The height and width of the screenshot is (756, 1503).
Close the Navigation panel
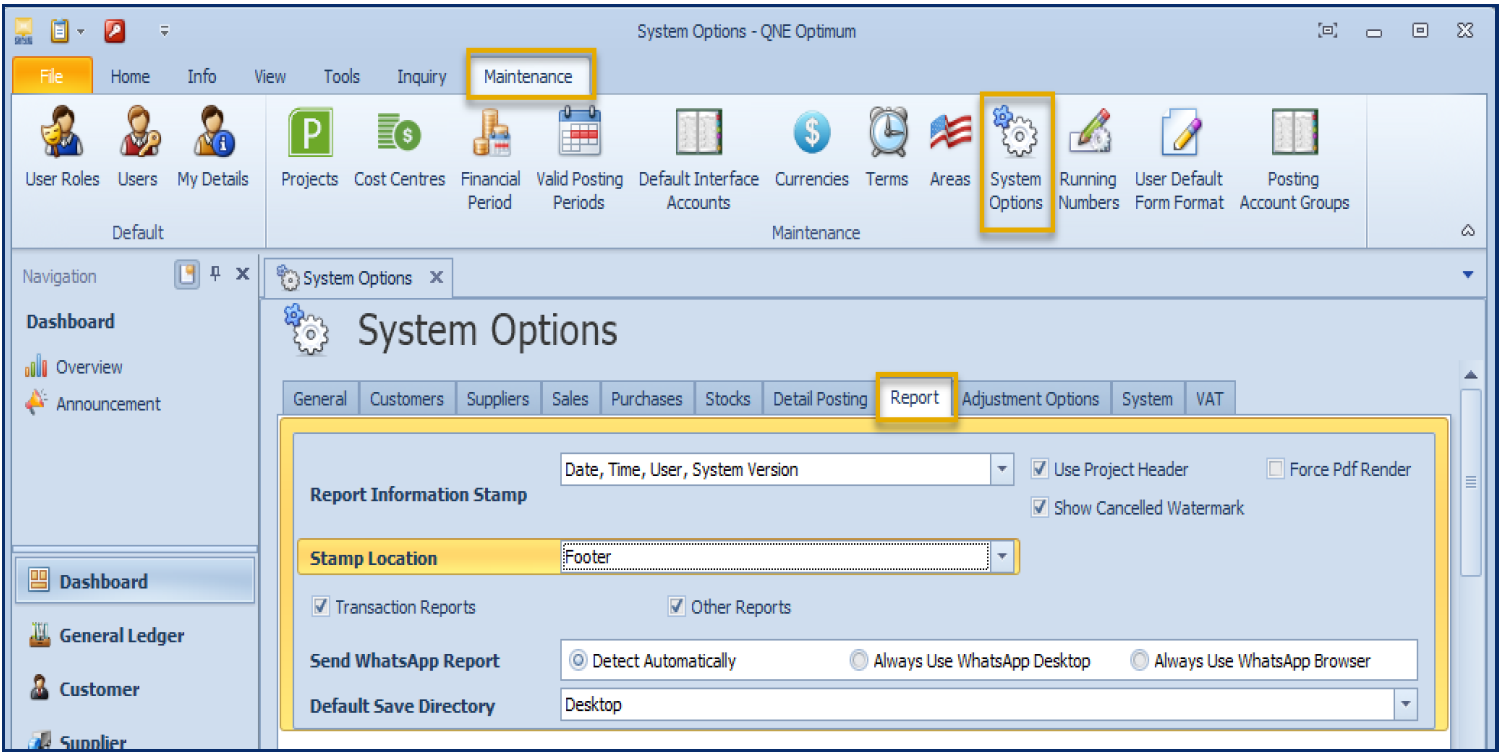click(x=242, y=274)
